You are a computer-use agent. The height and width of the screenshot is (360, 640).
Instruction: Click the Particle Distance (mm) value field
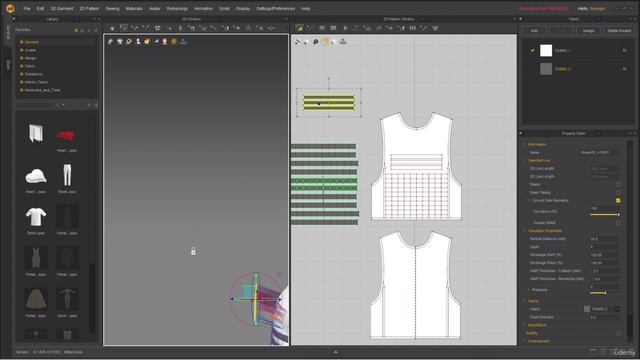tap(604, 239)
